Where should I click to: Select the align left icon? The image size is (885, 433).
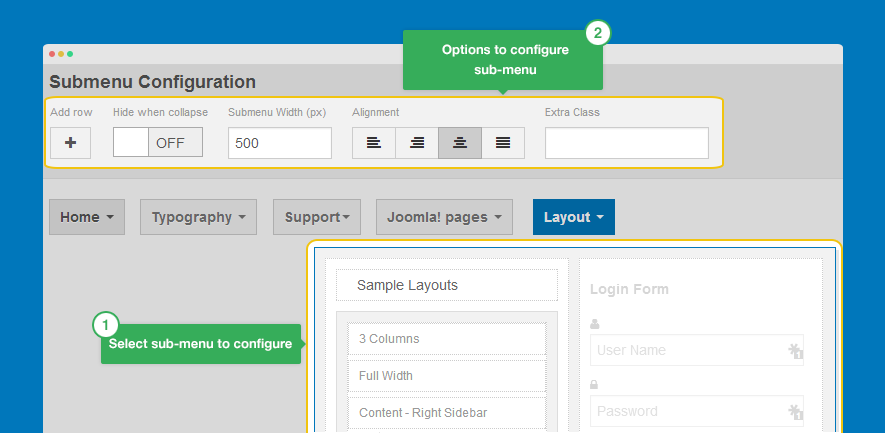374,143
